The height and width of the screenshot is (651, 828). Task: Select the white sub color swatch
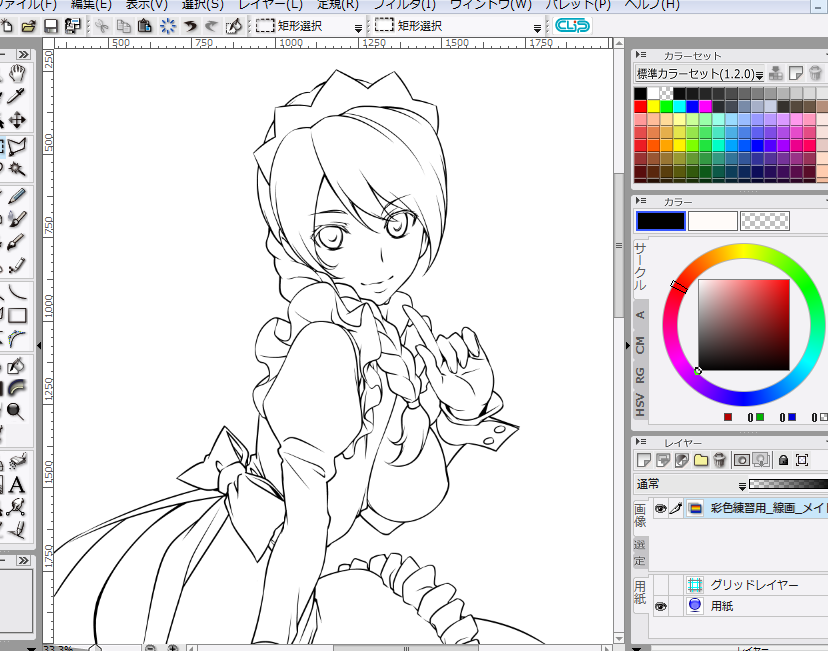click(x=713, y=221)
